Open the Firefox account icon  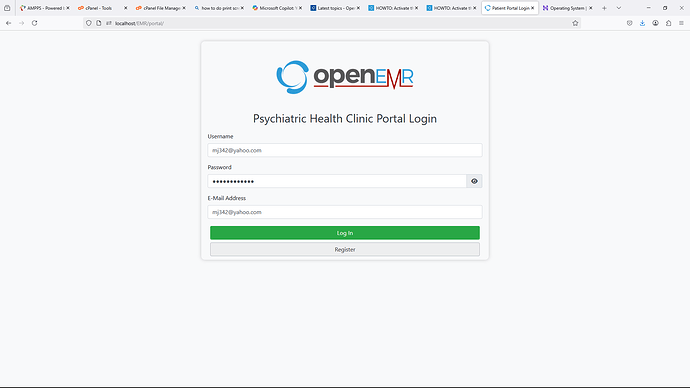655,23
